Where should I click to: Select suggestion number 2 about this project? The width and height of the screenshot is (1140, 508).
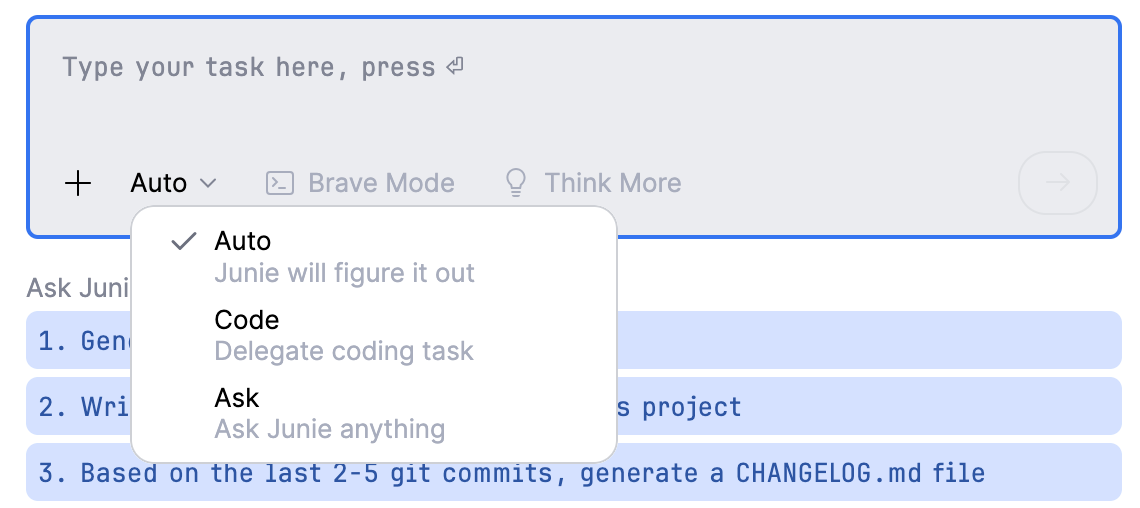[868, 406]
